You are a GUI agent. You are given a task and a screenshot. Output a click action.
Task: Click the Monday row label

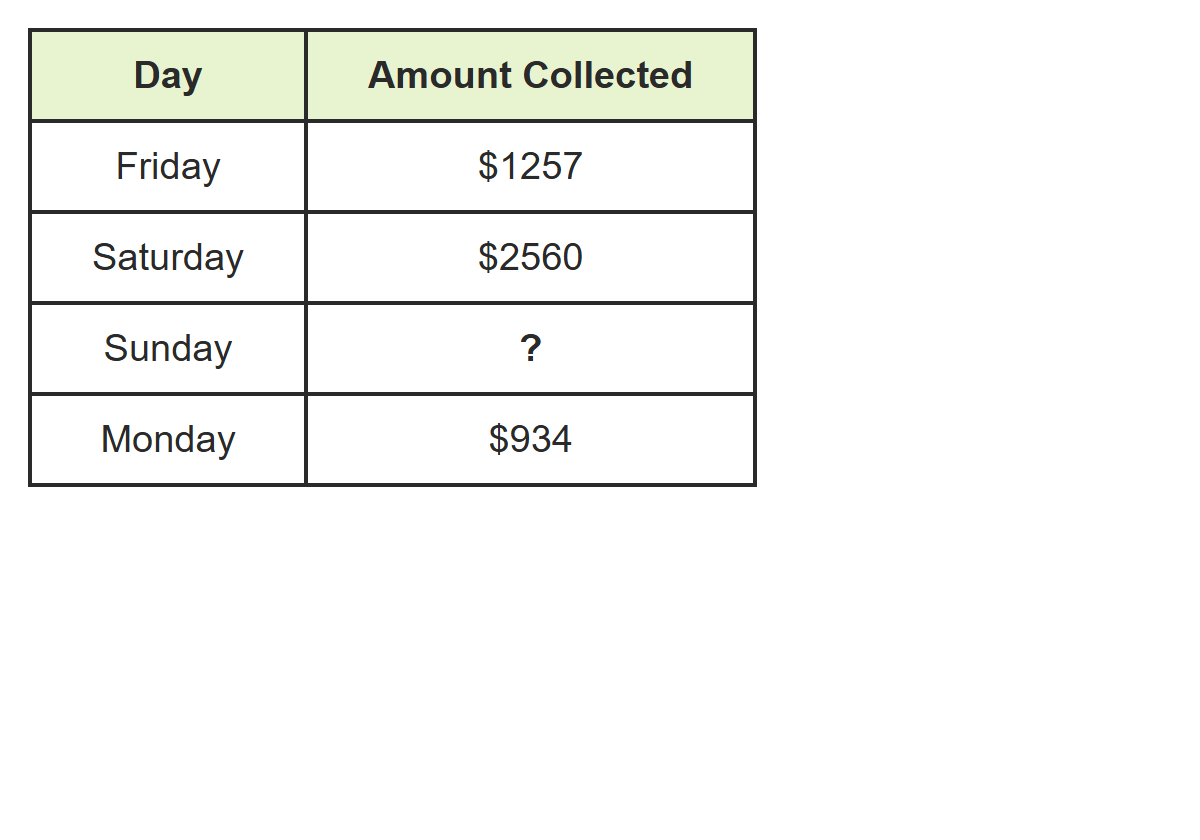168,439
